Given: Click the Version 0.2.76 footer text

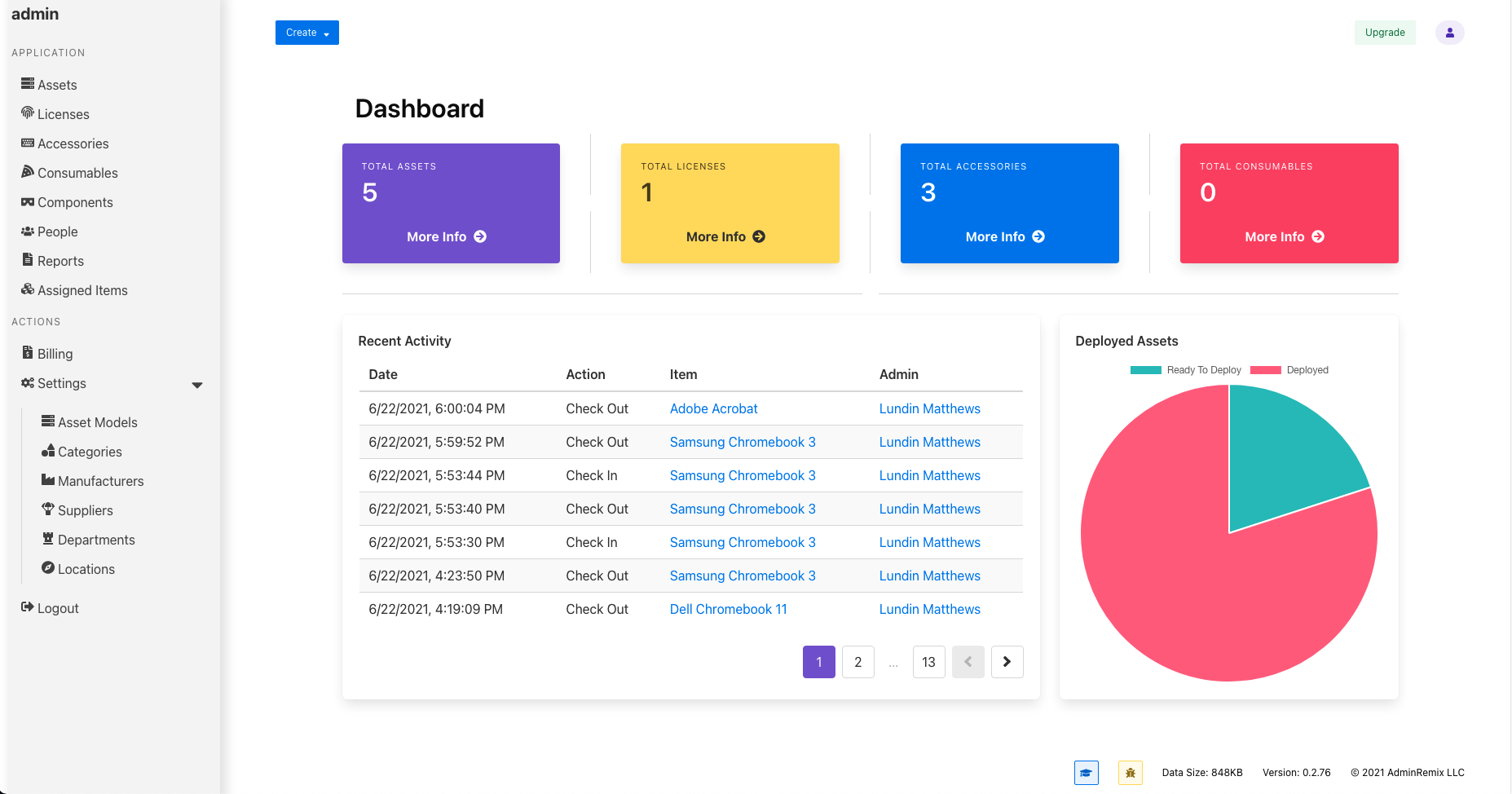Looking at the screenshot, I should coord(1297,773).
